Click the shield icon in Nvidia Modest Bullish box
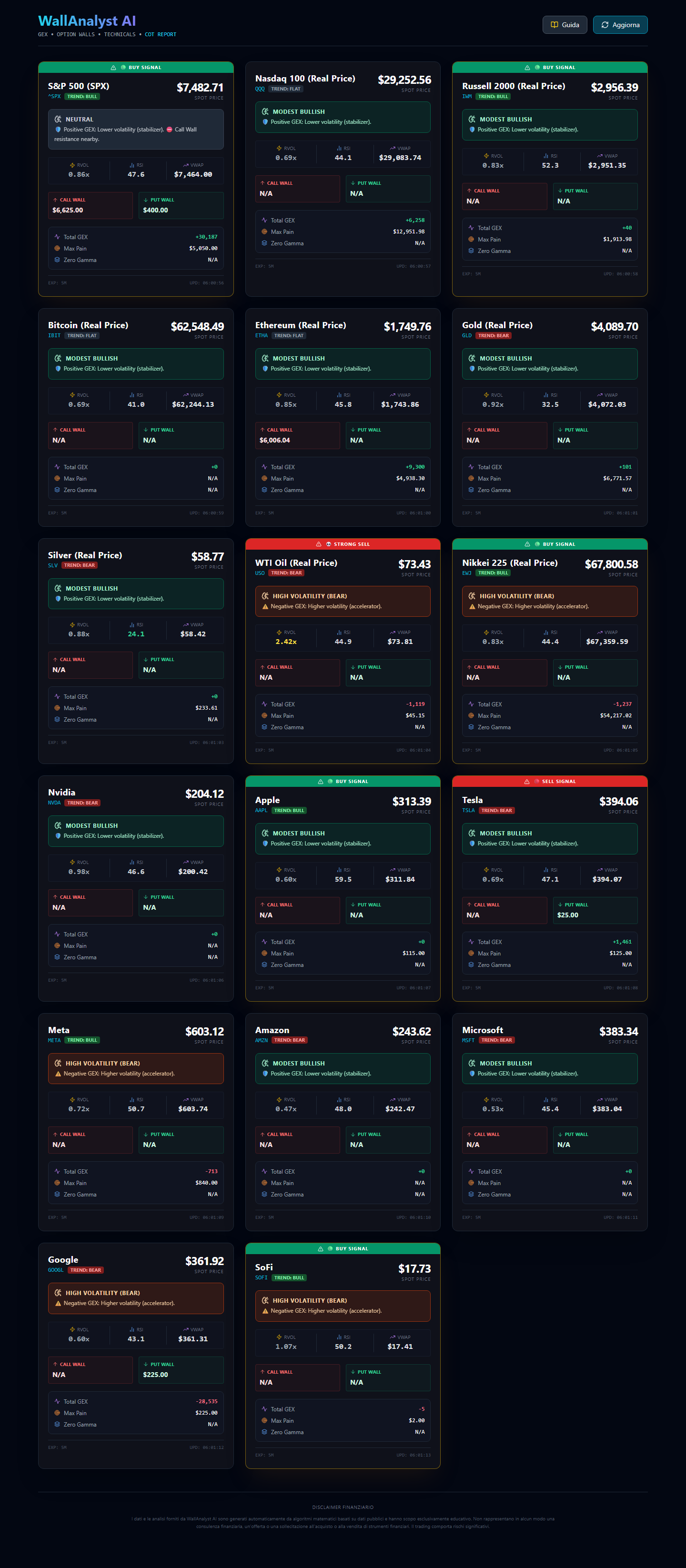This screenshot has width=686, height=1568. point(58,836)
